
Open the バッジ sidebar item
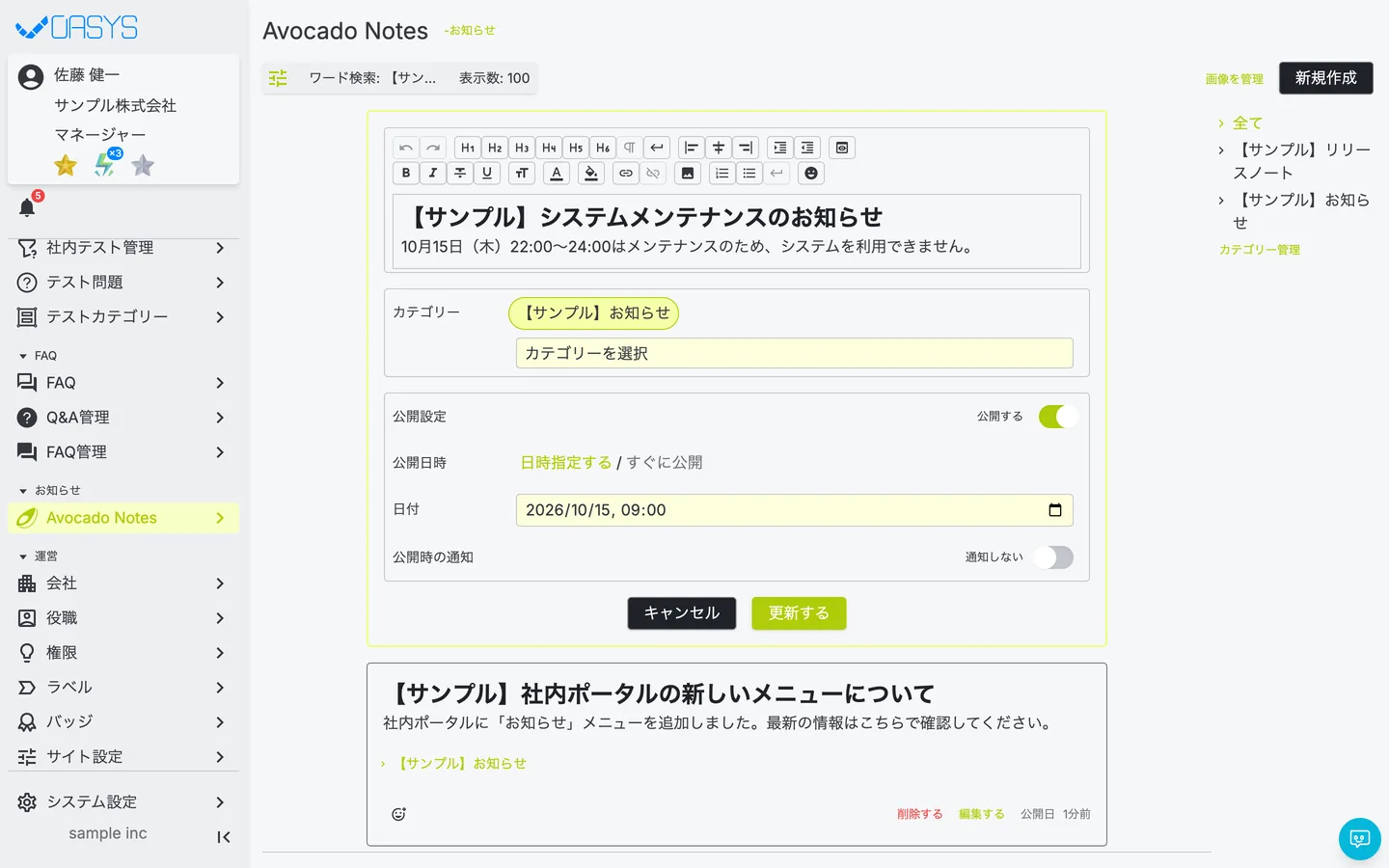pos(123,722)
